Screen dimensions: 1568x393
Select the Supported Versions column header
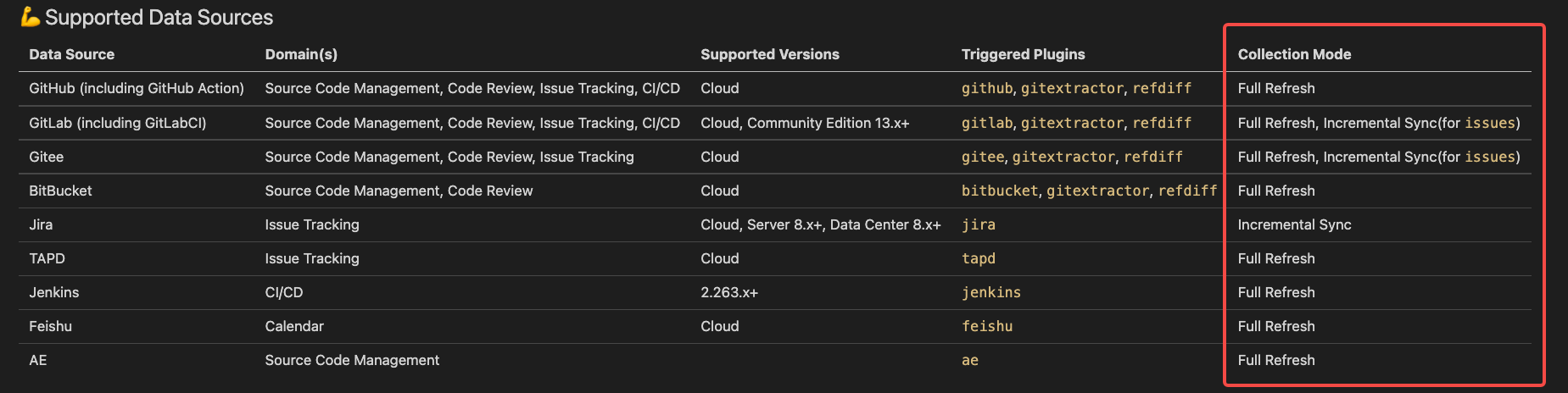pyautogui.click(x=770, y=54)
